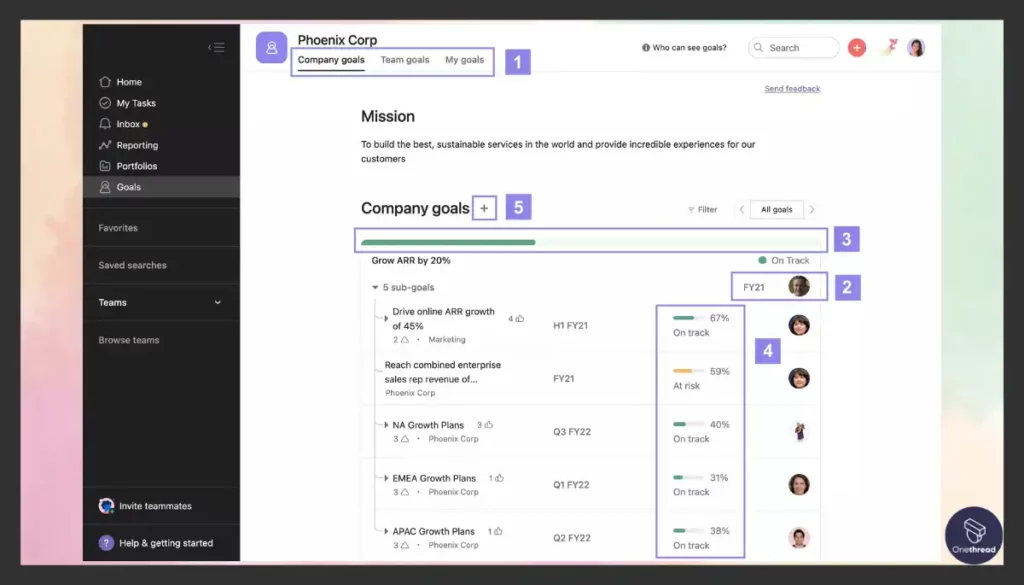Open the All goals period selector
The height and width of the screenshot is (585, 1024).
[776, 210]
